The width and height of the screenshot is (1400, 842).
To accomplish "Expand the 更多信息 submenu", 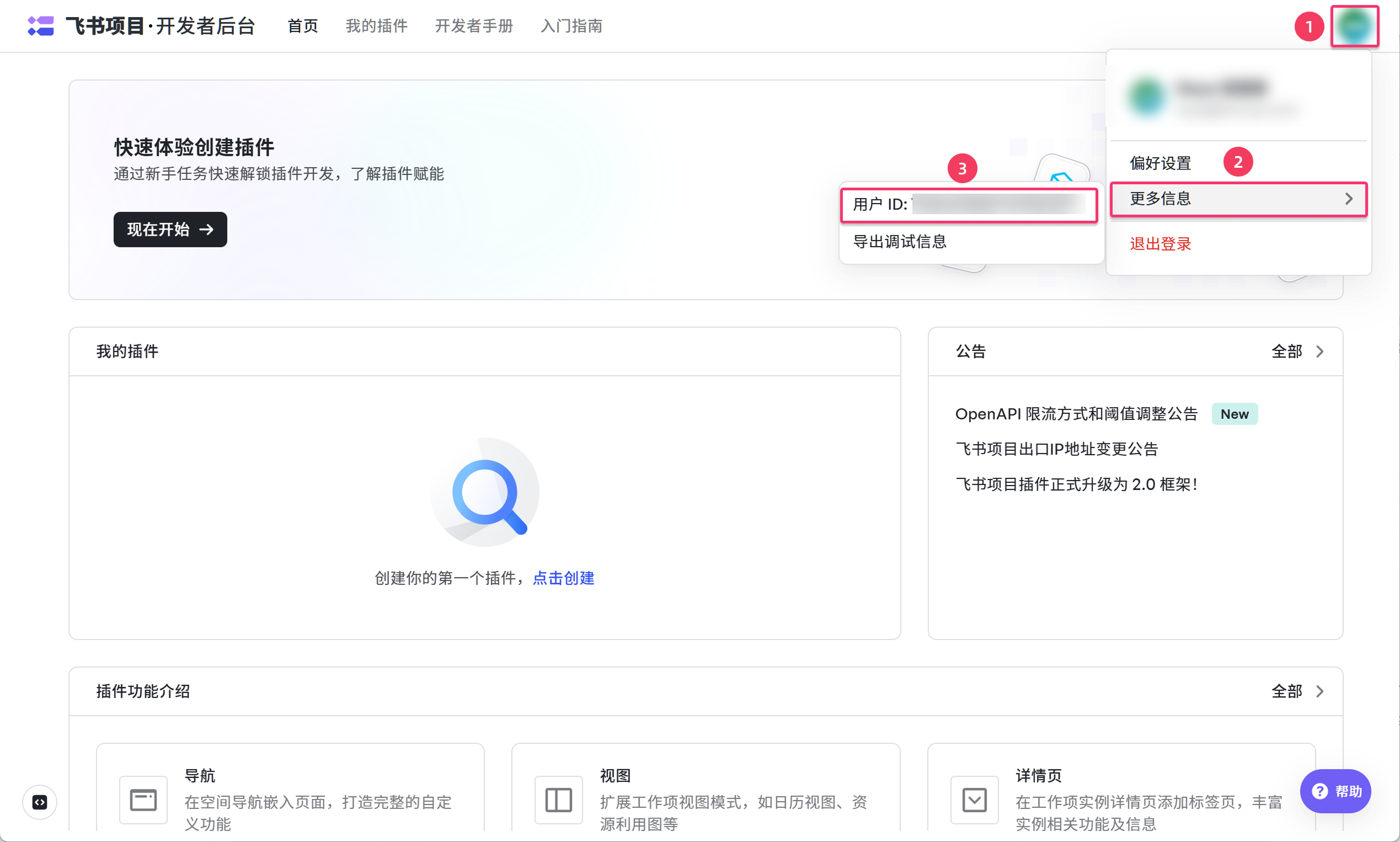I will tap(1238, 199).
